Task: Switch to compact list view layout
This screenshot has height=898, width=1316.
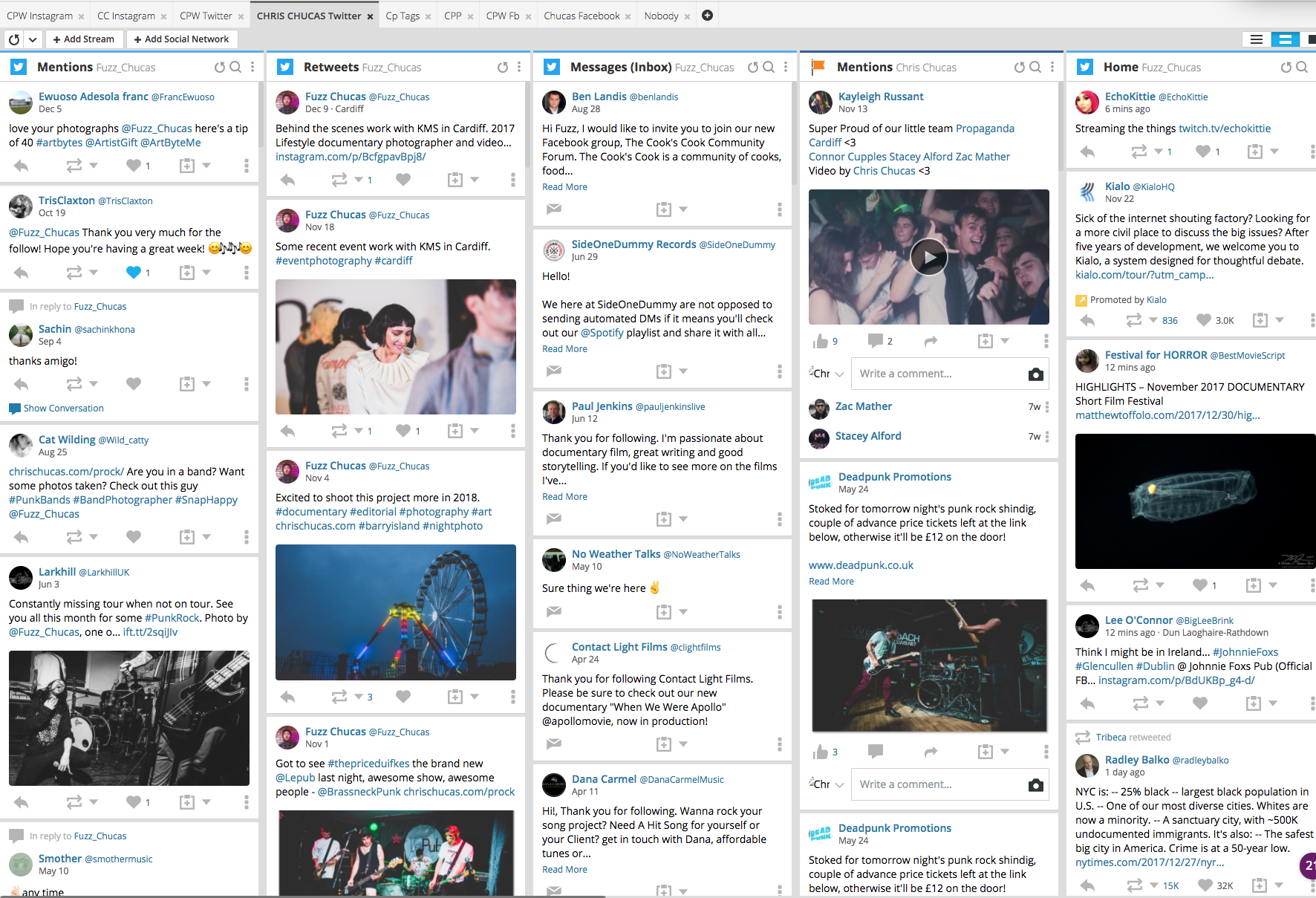Action: click(x=1257, y=39)
